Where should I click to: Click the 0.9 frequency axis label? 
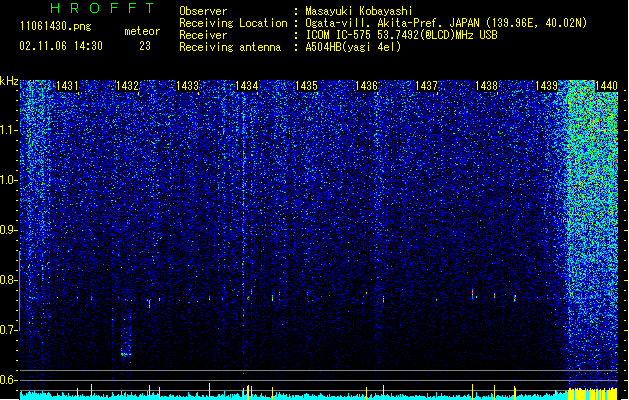click(x=8, y=230)
